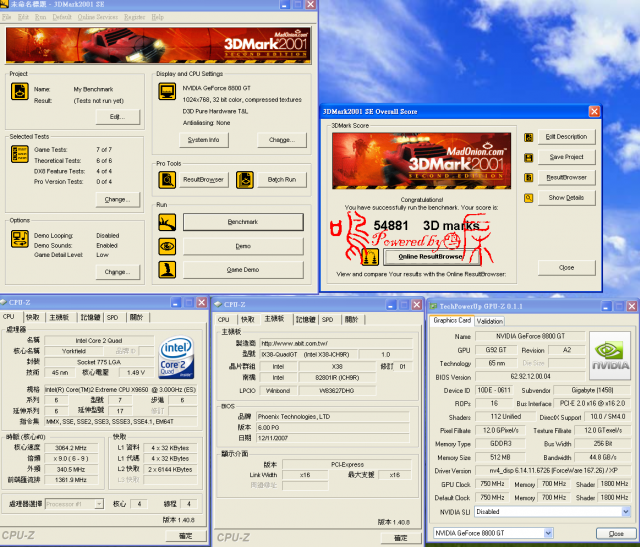Select the CPU tab in middle CPU-Z window

point(224,320)
